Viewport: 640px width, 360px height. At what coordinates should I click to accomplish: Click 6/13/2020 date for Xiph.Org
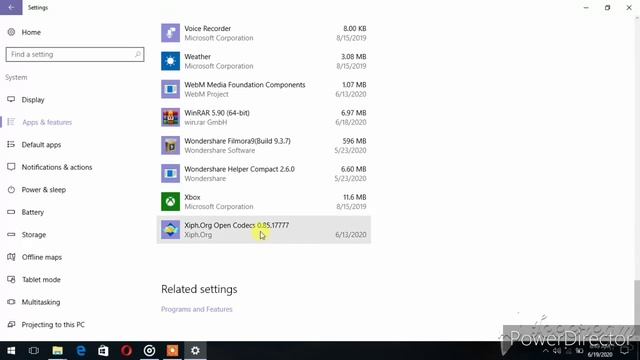point(351,235)
